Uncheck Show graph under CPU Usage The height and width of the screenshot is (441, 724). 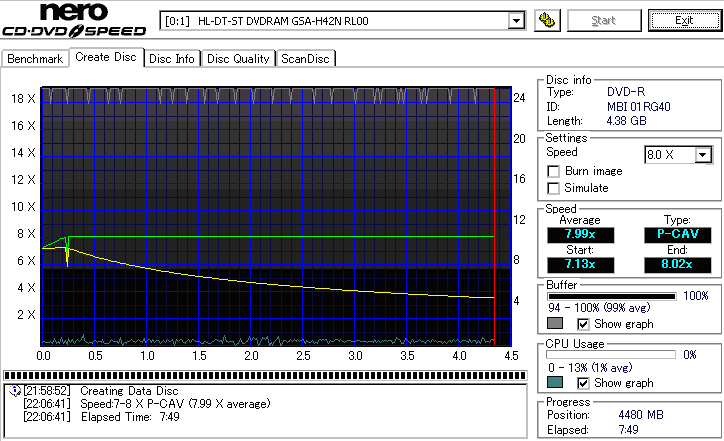click(x=584, y=383)
